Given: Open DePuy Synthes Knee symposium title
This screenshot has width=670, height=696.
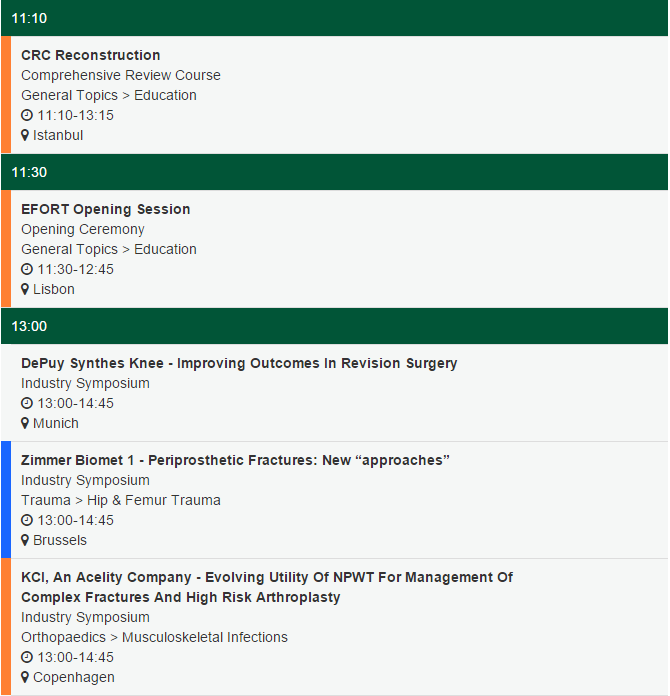Looking at the screenshot, I should (239, 363).
